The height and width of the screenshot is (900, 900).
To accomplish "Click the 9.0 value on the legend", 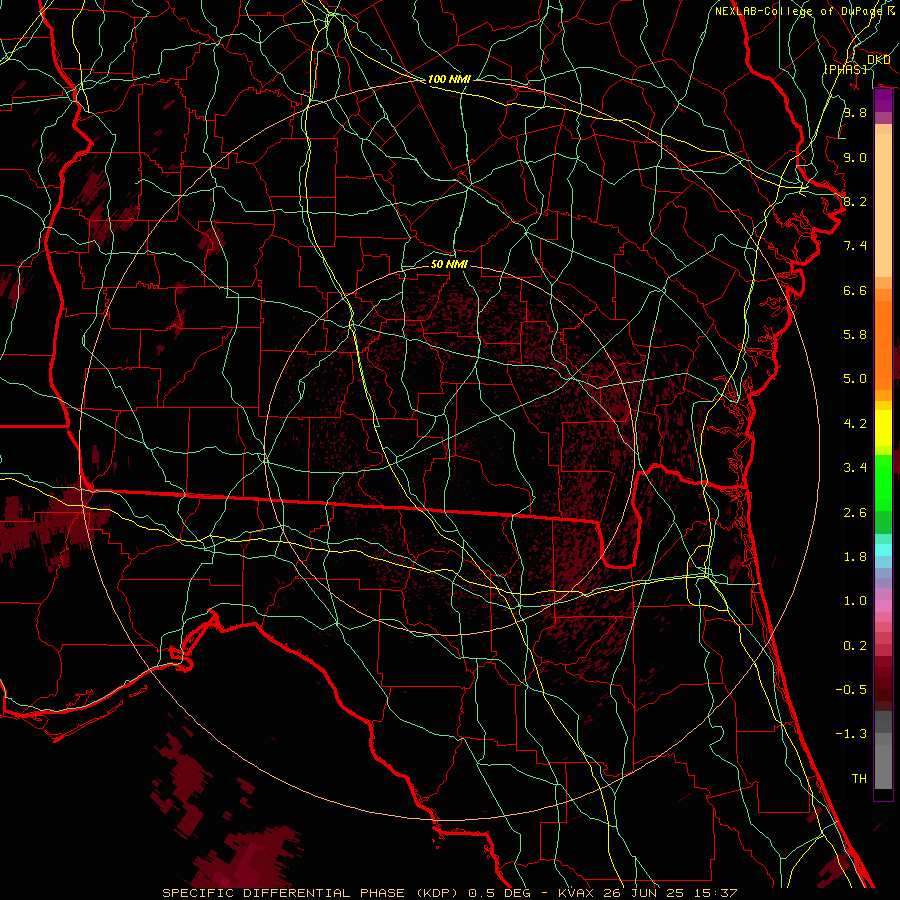I will pos(855,157).
